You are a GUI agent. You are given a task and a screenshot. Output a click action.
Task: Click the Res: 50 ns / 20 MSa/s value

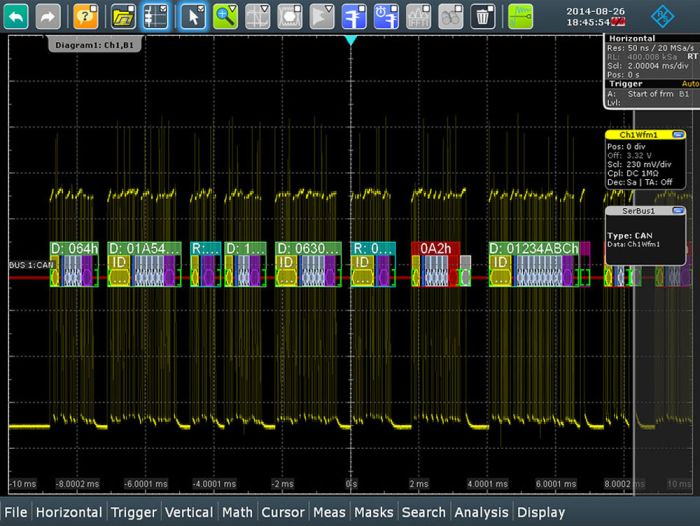(x=650, y=48)
